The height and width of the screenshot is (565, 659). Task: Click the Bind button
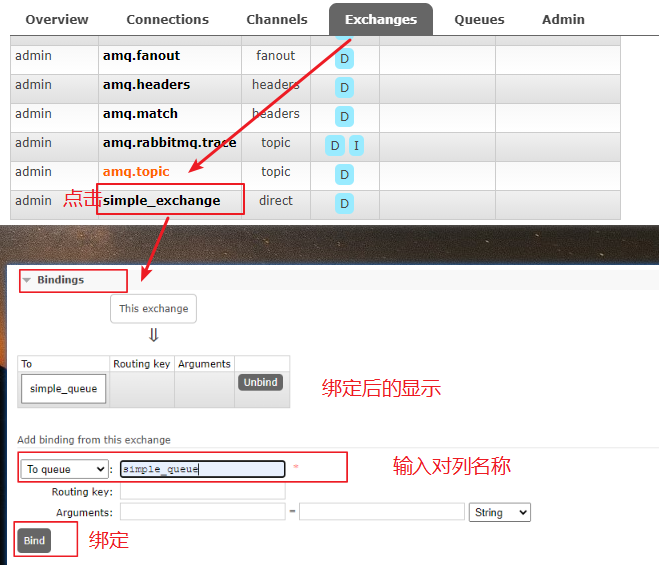(x=34, y=541)
